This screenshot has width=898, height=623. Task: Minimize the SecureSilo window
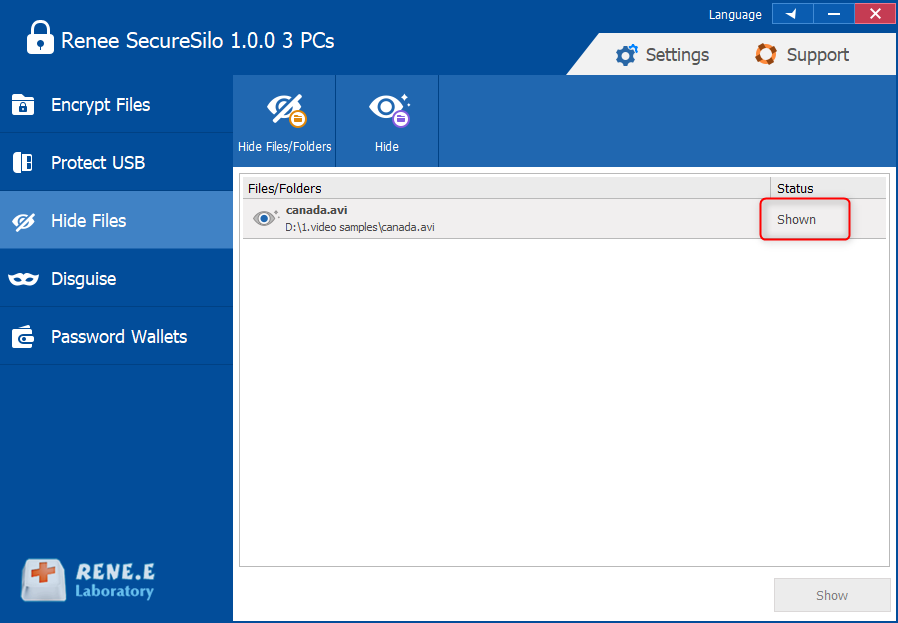point(833,14)
